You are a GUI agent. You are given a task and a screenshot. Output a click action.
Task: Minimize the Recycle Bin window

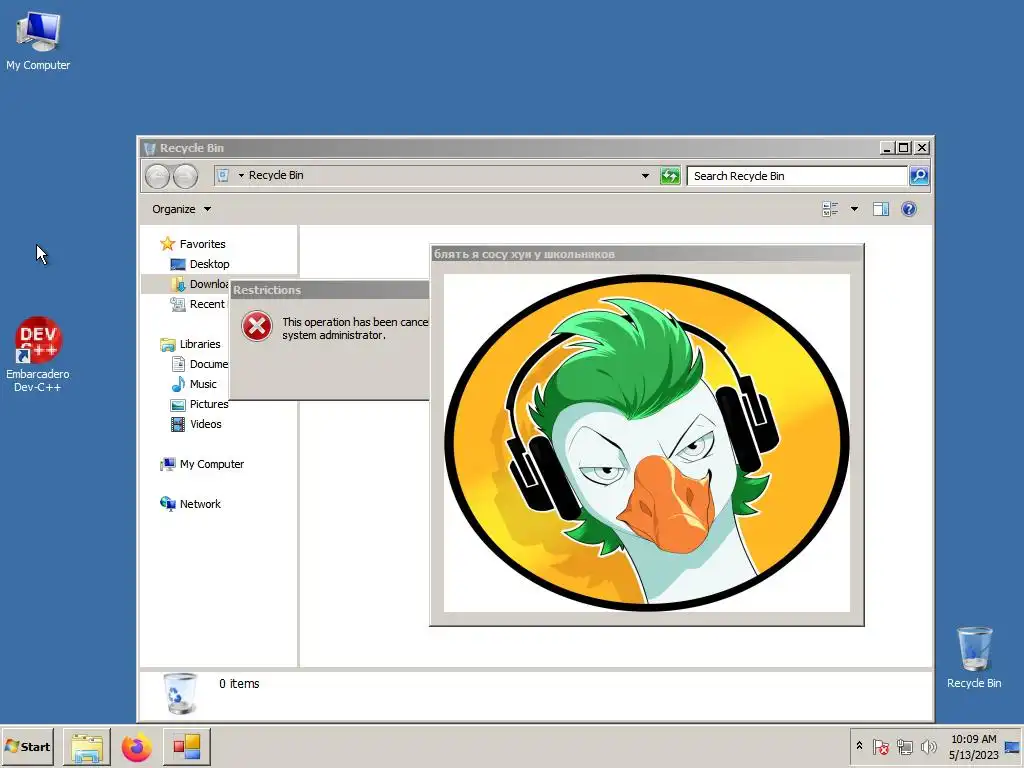pos(887,148)
